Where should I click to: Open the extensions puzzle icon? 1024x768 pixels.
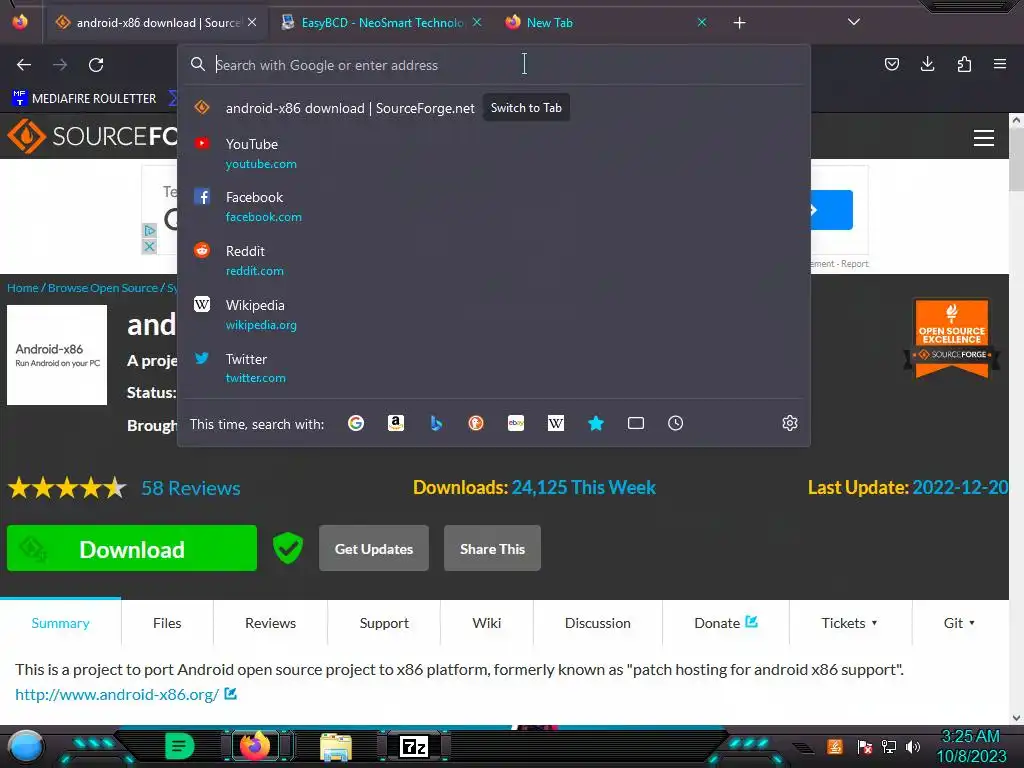coord(964,64)
